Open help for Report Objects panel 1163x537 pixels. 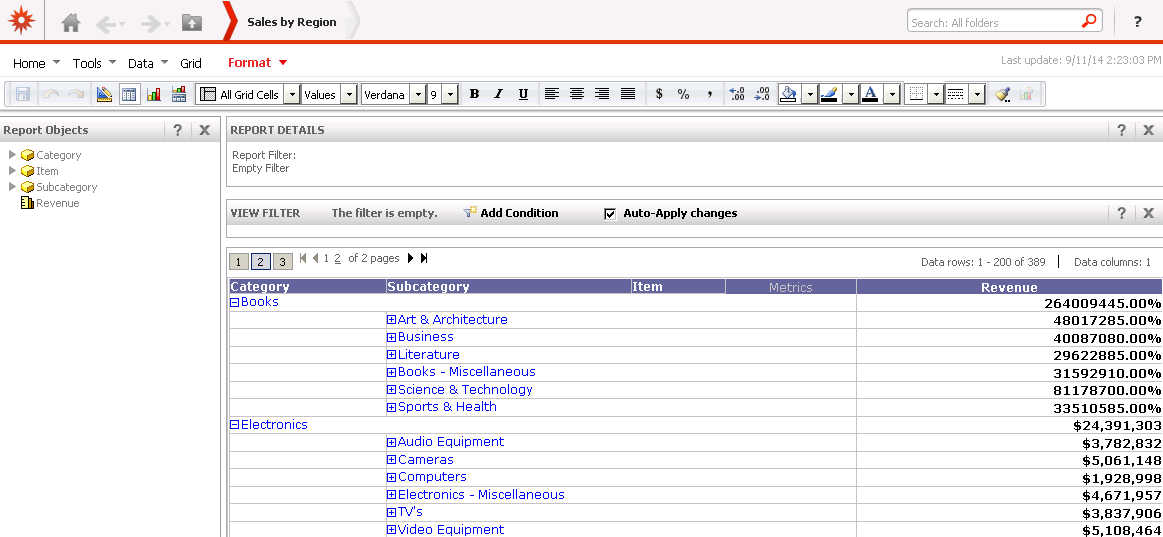click(x=177, y=130)
